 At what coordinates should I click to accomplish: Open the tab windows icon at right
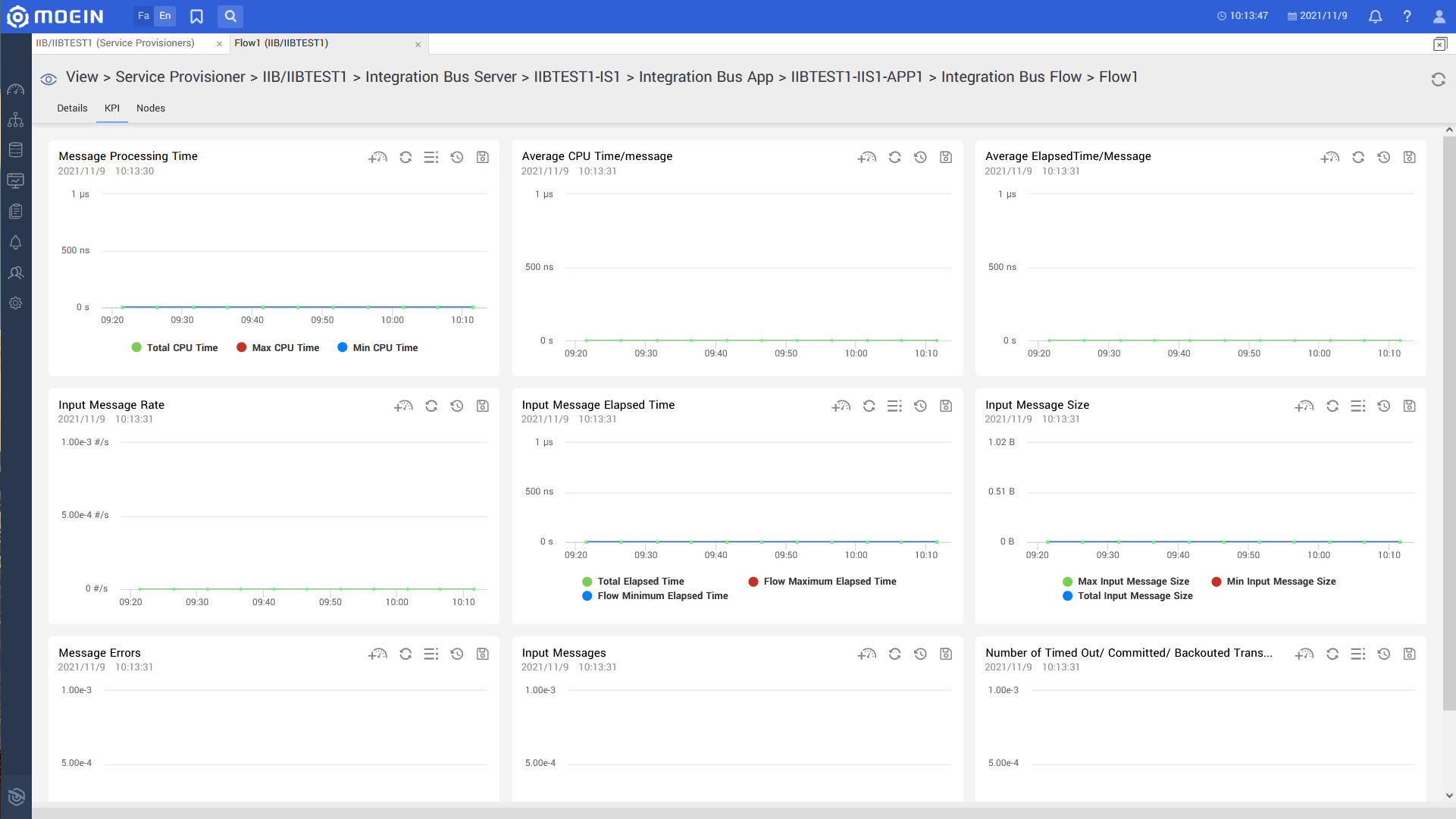[1439, 44]
